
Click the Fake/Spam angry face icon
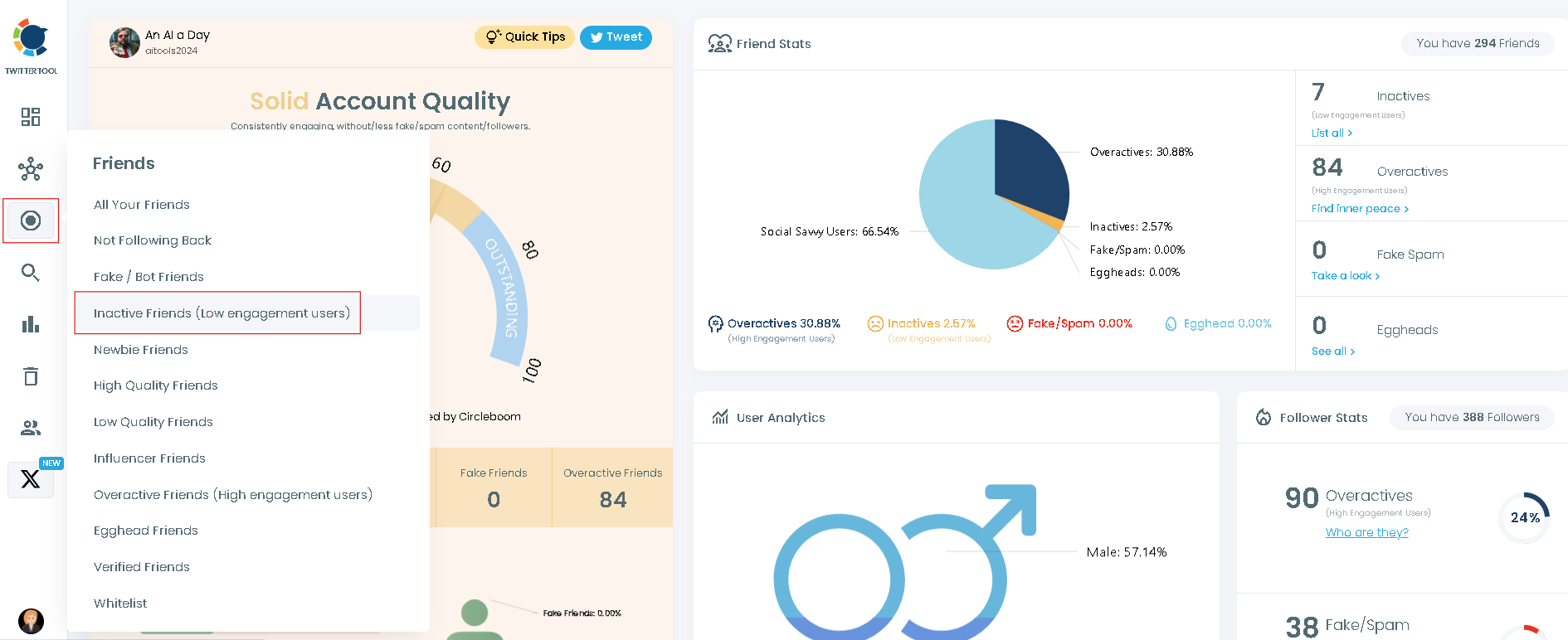(1015, 323)
